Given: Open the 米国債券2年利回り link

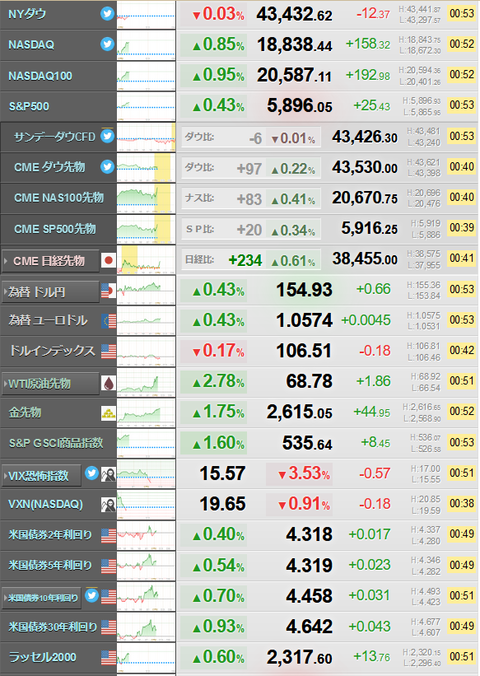Looking at the screenshot, I should (50, 535).
